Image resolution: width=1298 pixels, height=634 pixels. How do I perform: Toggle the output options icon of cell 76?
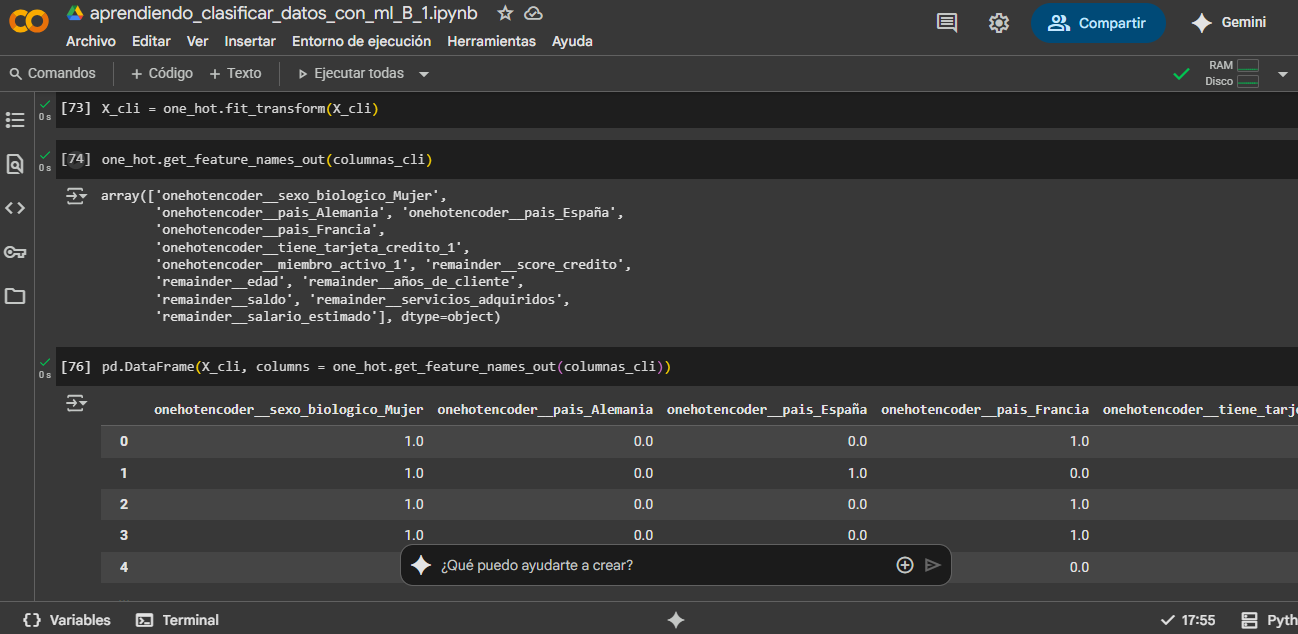77,403
